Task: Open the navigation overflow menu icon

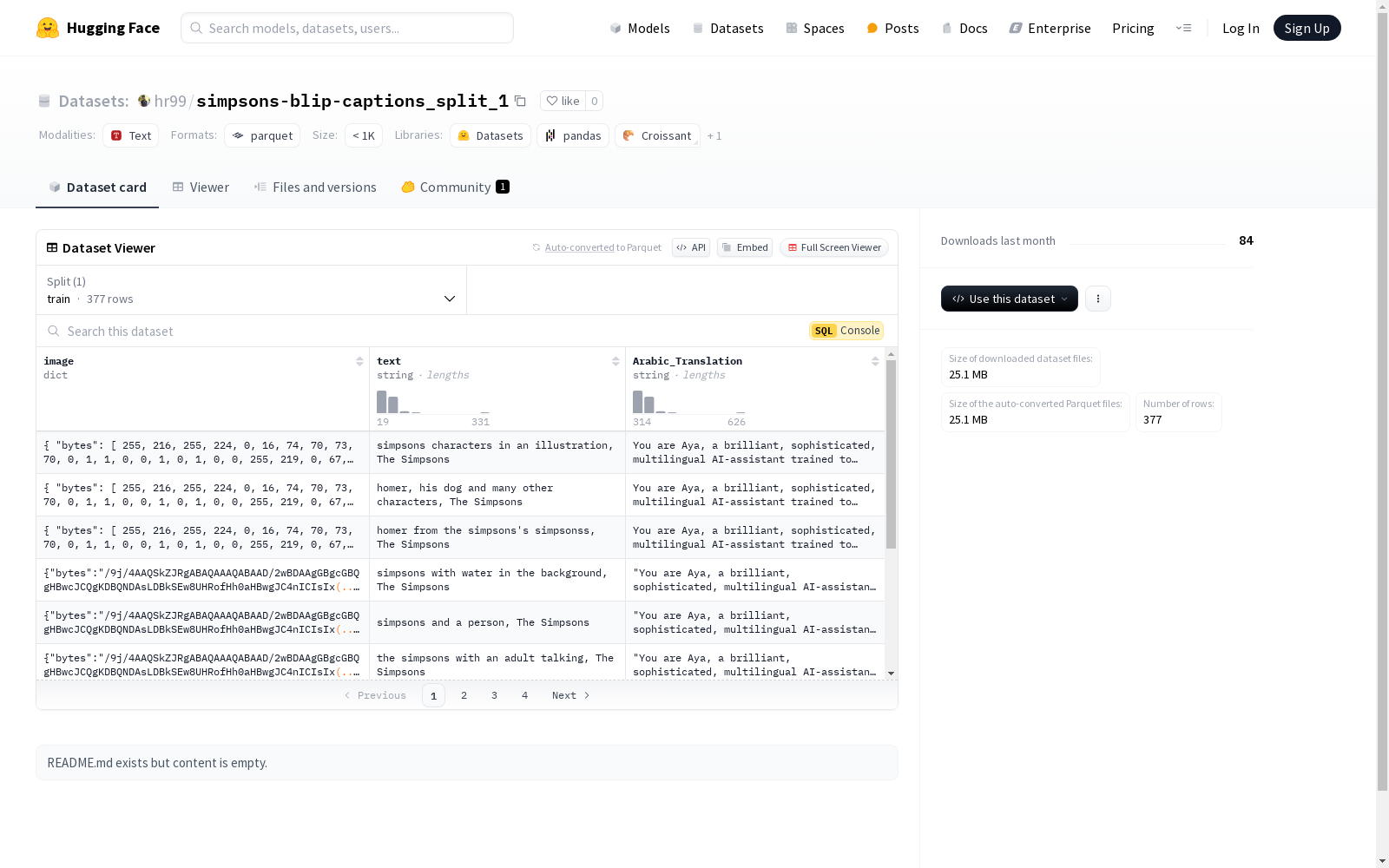Action: pos(1183,28)
